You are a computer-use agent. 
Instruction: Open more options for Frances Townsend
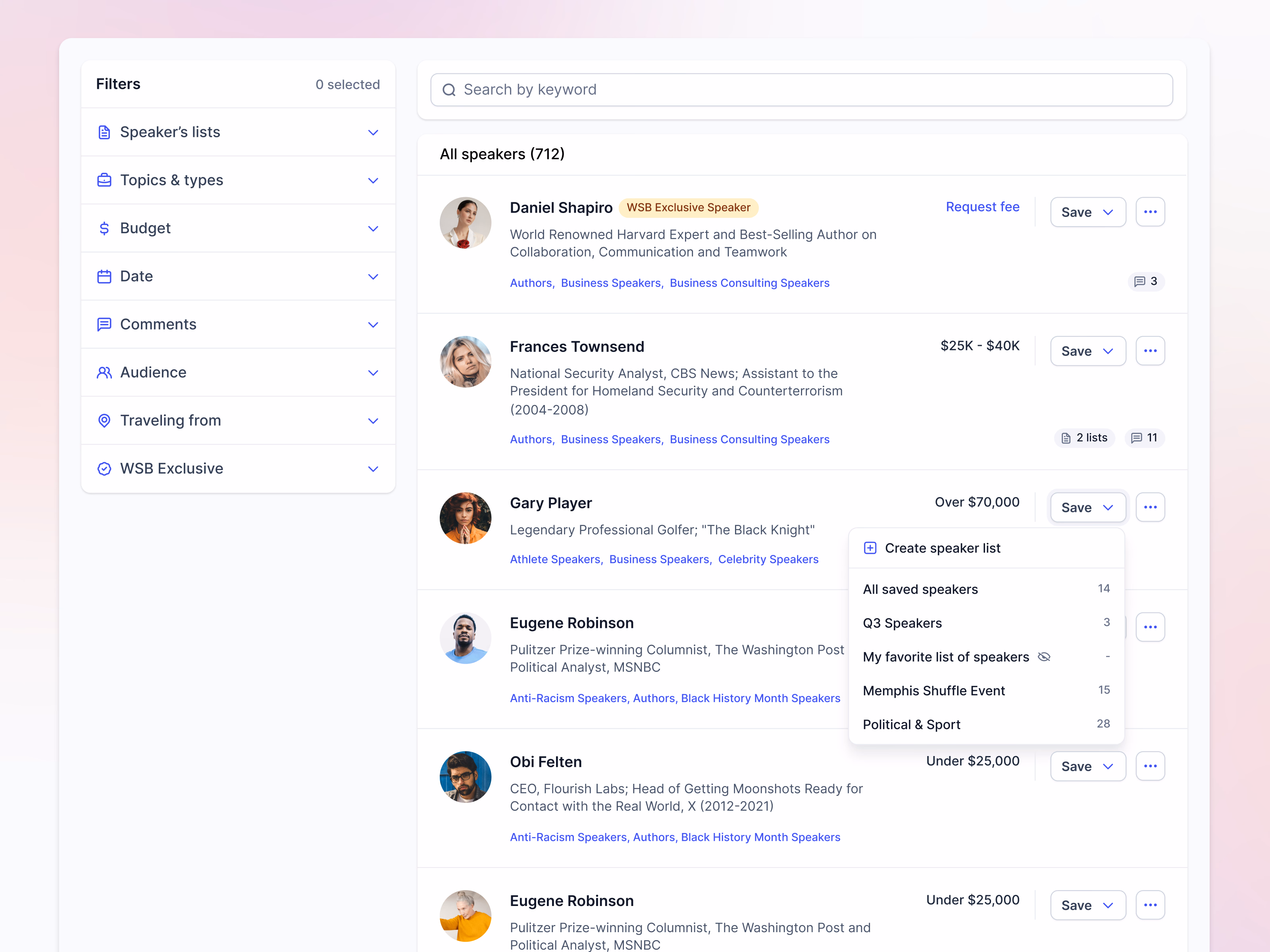point(1150,351)
